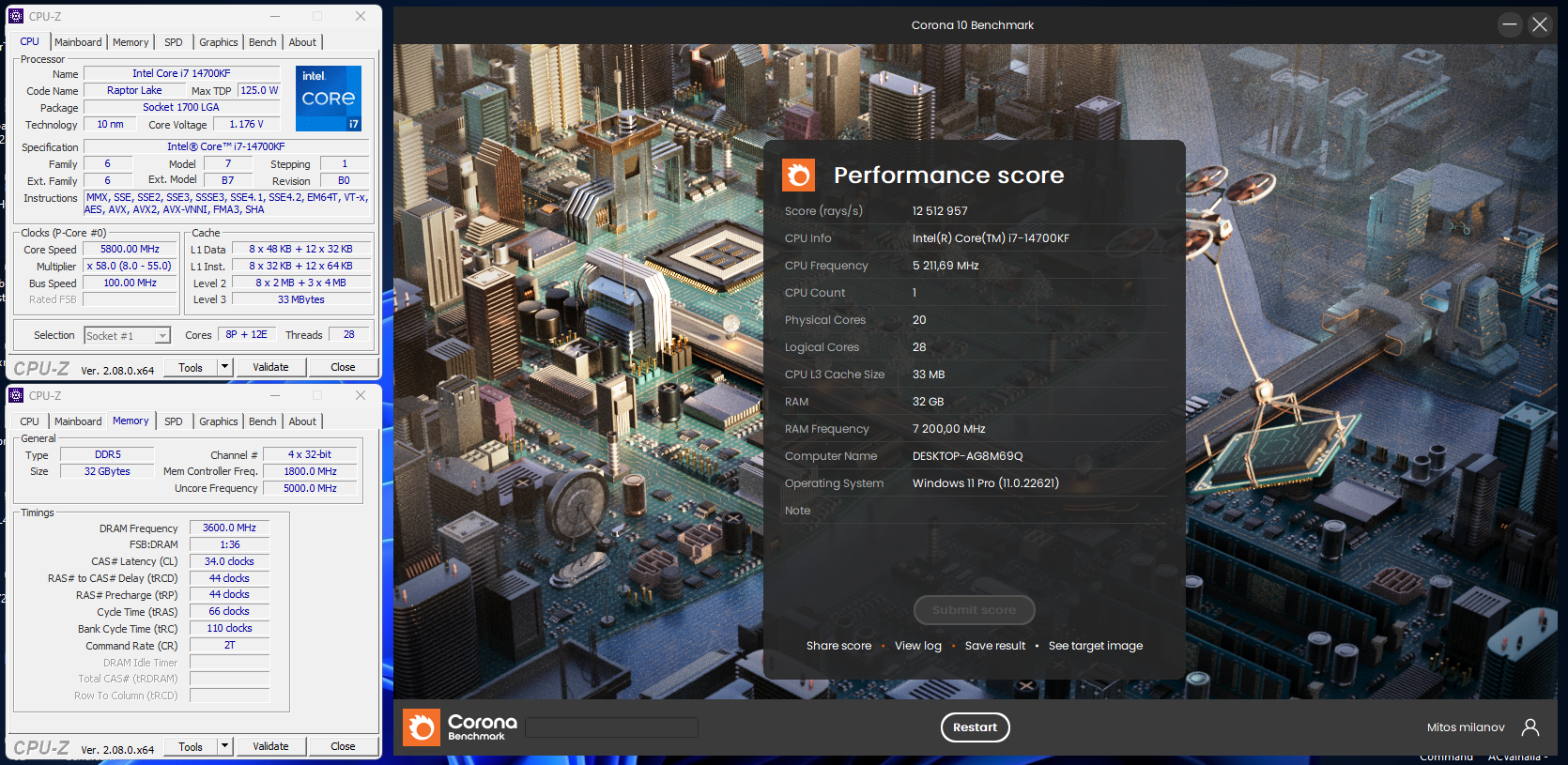
Task: Click the Name field Intel Core i7 14700KF
Action: tap(181, 73)
